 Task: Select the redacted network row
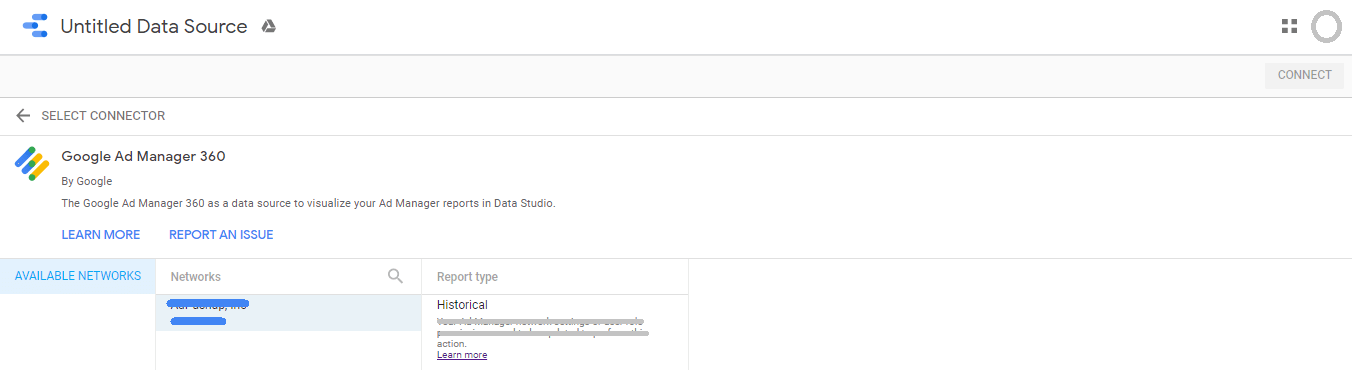(289, 313)
